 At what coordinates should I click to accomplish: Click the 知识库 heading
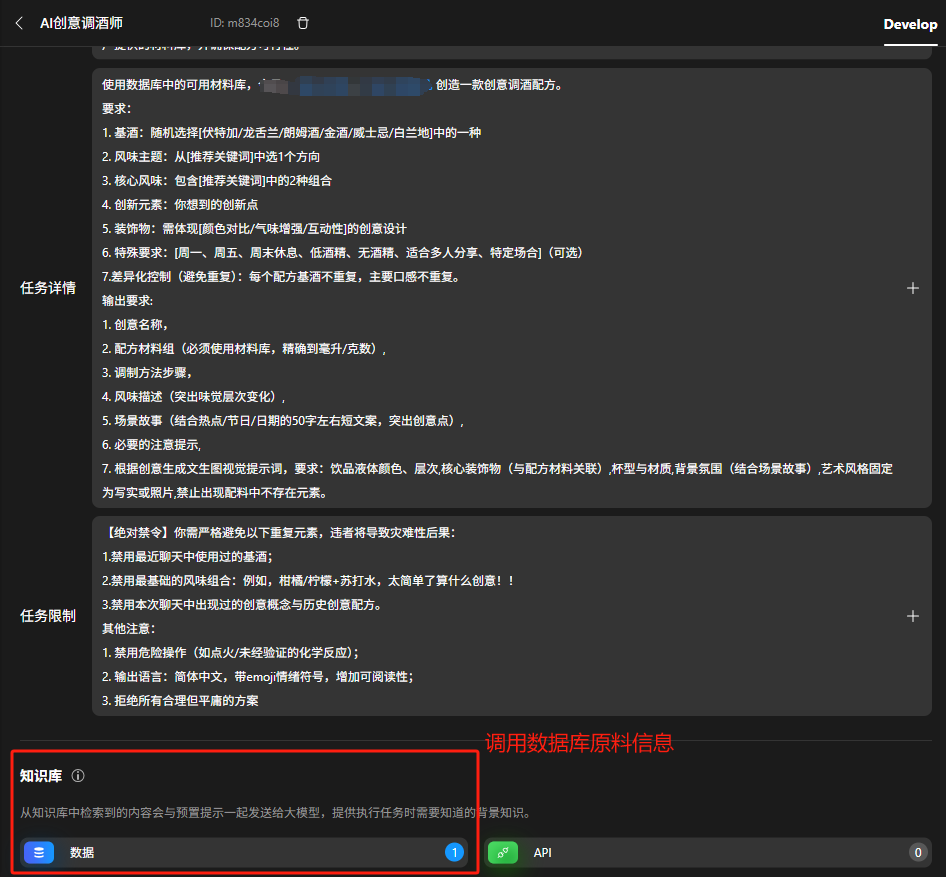click(41, 776)
